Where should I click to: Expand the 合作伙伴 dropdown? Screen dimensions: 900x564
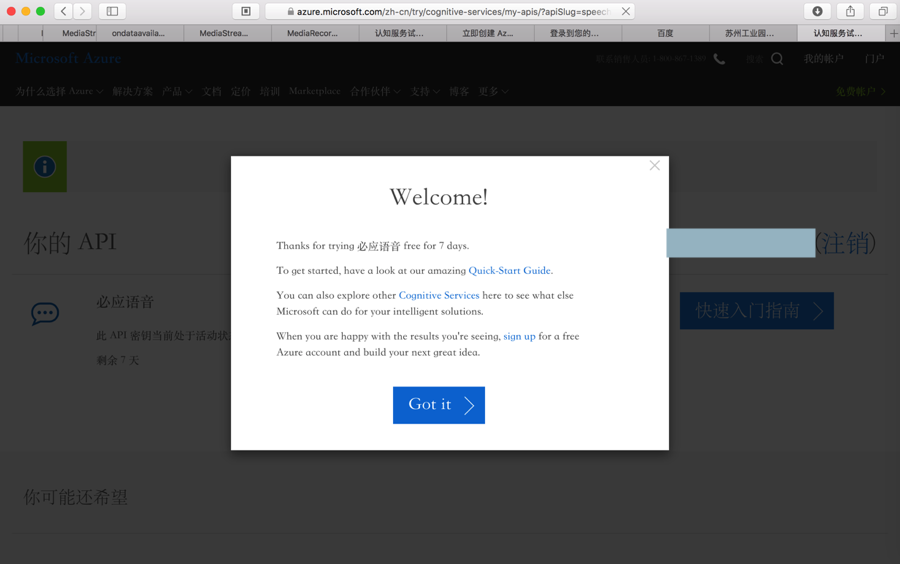375,91
